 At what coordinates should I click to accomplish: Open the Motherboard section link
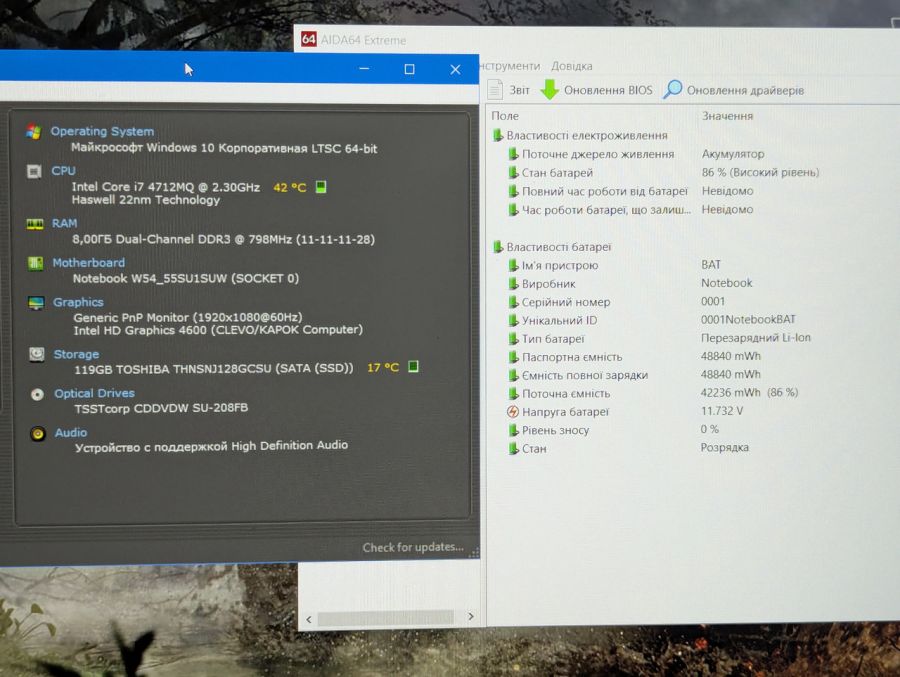click(89, 263)
